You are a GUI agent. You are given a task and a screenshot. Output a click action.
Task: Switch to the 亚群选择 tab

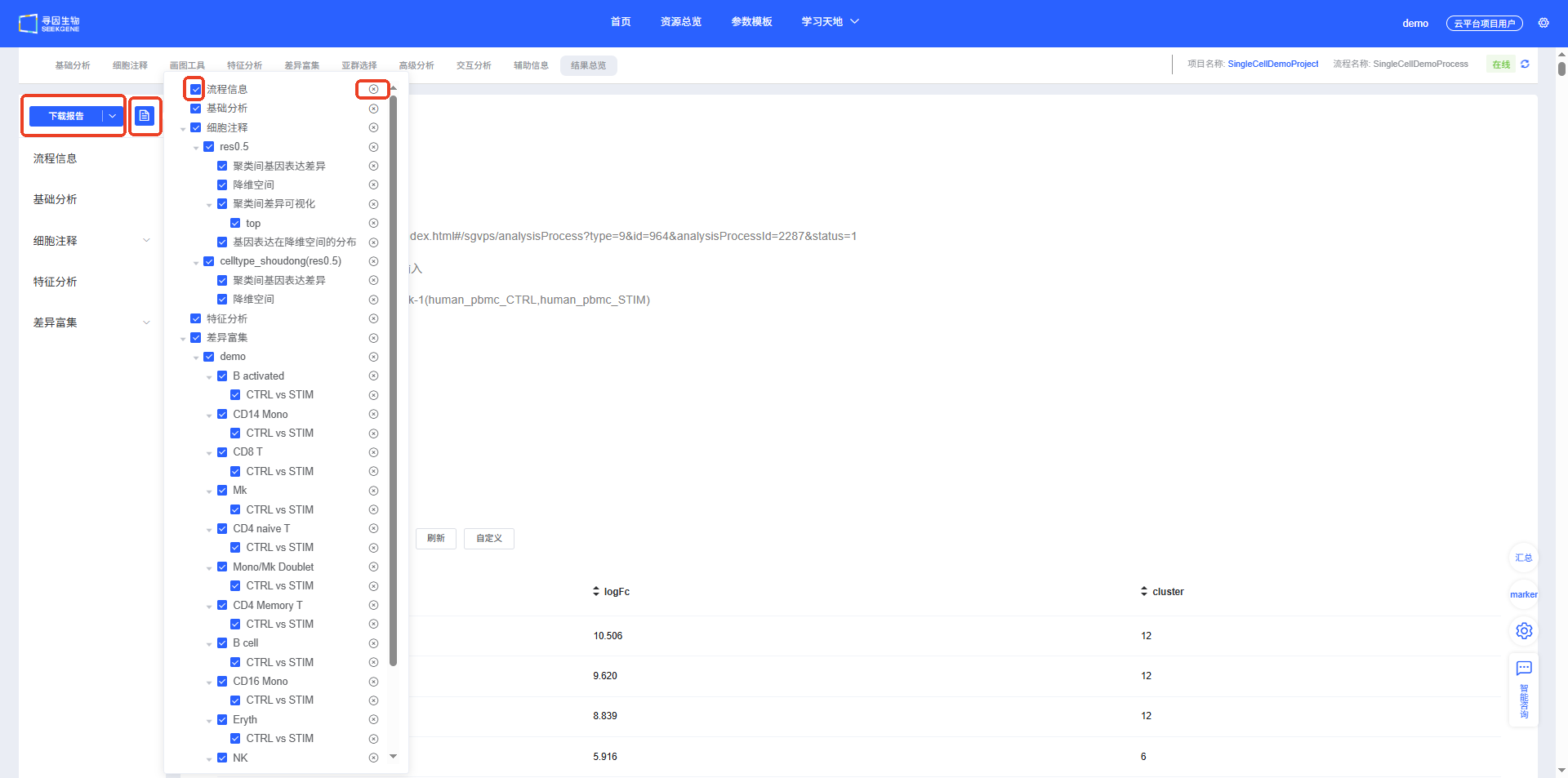point(359,65)
